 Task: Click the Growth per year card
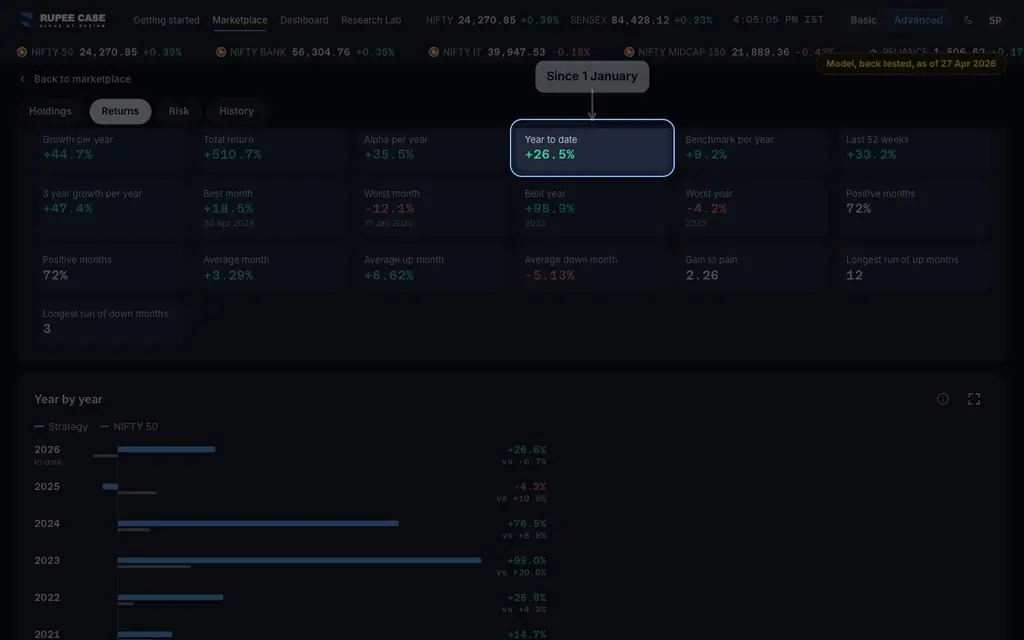click(x=110, y=149)
